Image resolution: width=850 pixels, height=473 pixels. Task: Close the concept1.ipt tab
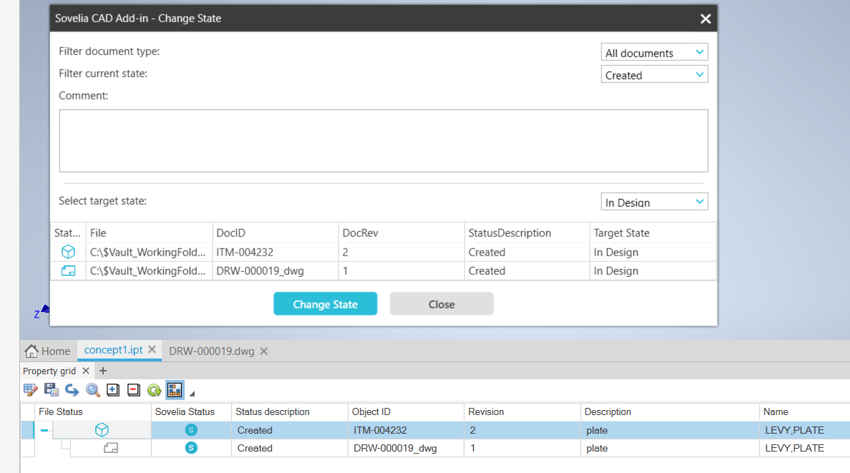pos(152,350)
